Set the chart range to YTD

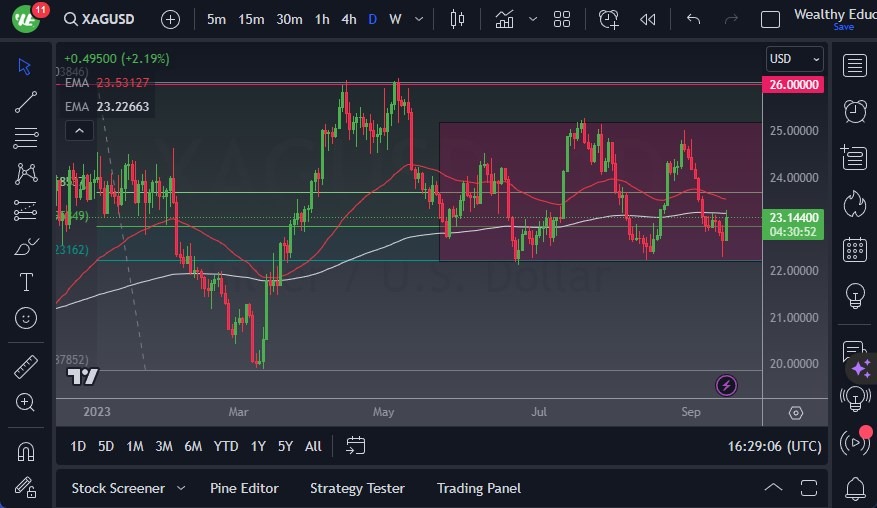[226, 446]
